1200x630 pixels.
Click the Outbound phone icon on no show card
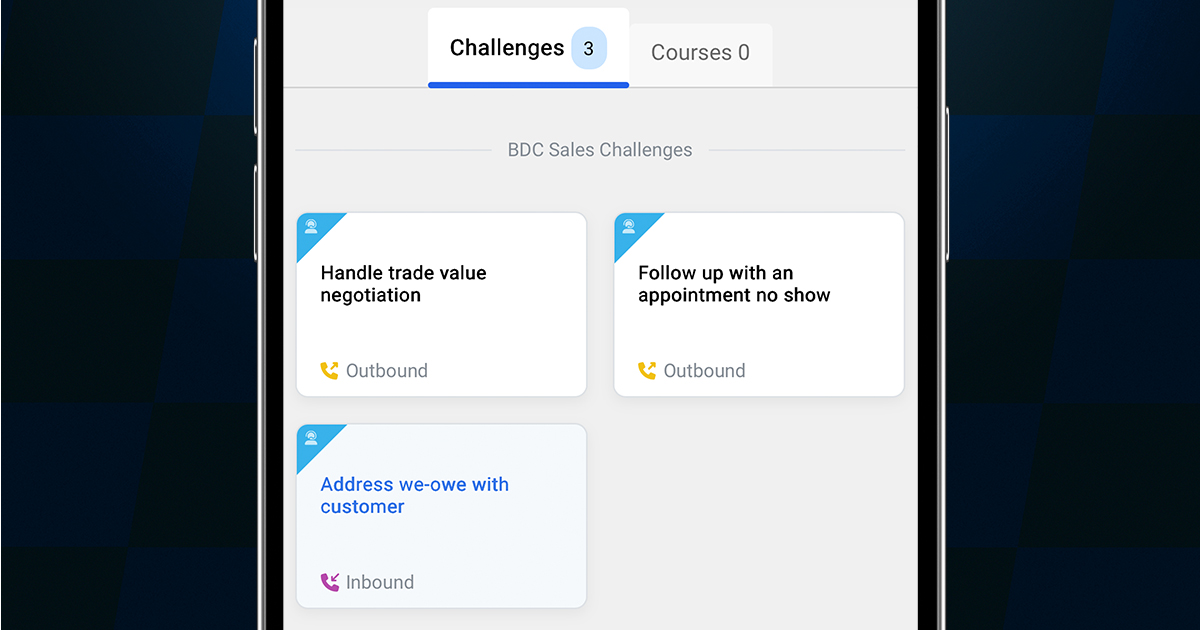(x=648, y=371)
